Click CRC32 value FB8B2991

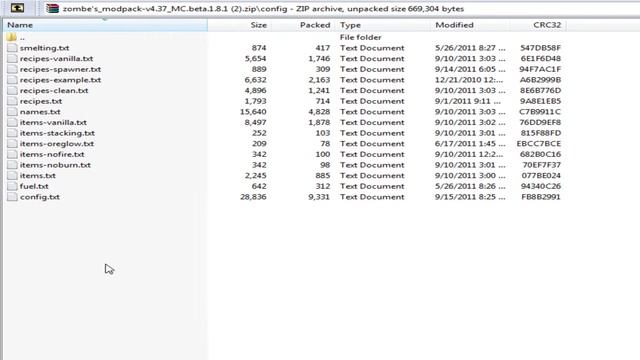[x=541, y=197]
